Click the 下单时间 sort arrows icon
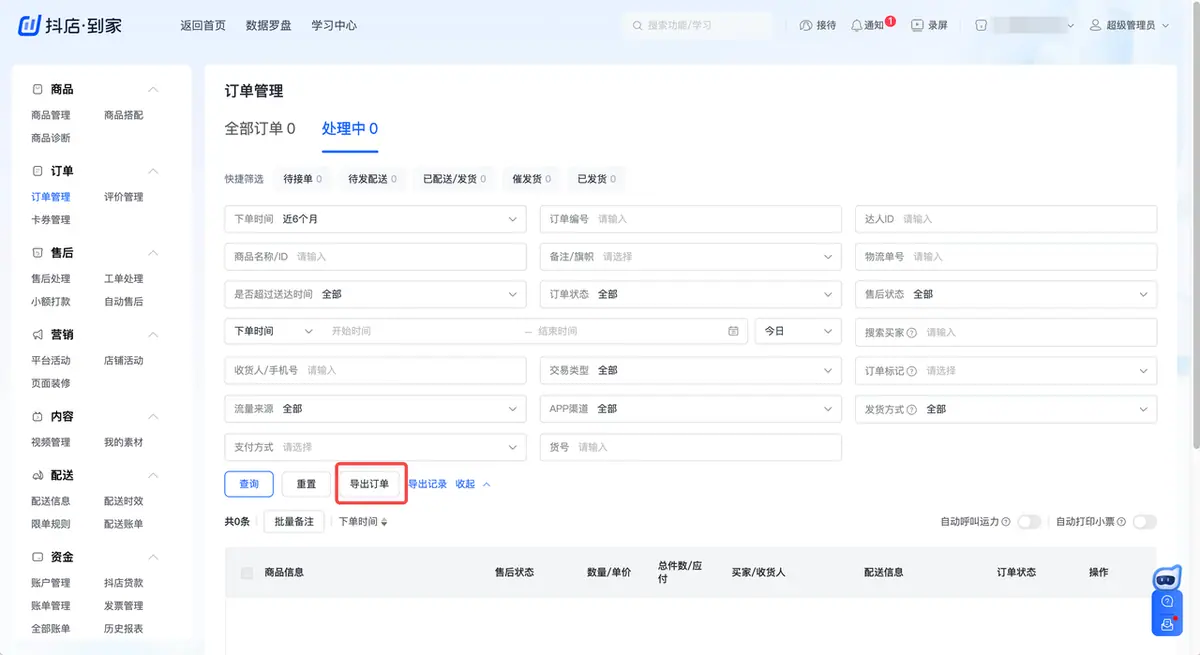The height and width of the screenshot is (655, 1200). [384, 522]
